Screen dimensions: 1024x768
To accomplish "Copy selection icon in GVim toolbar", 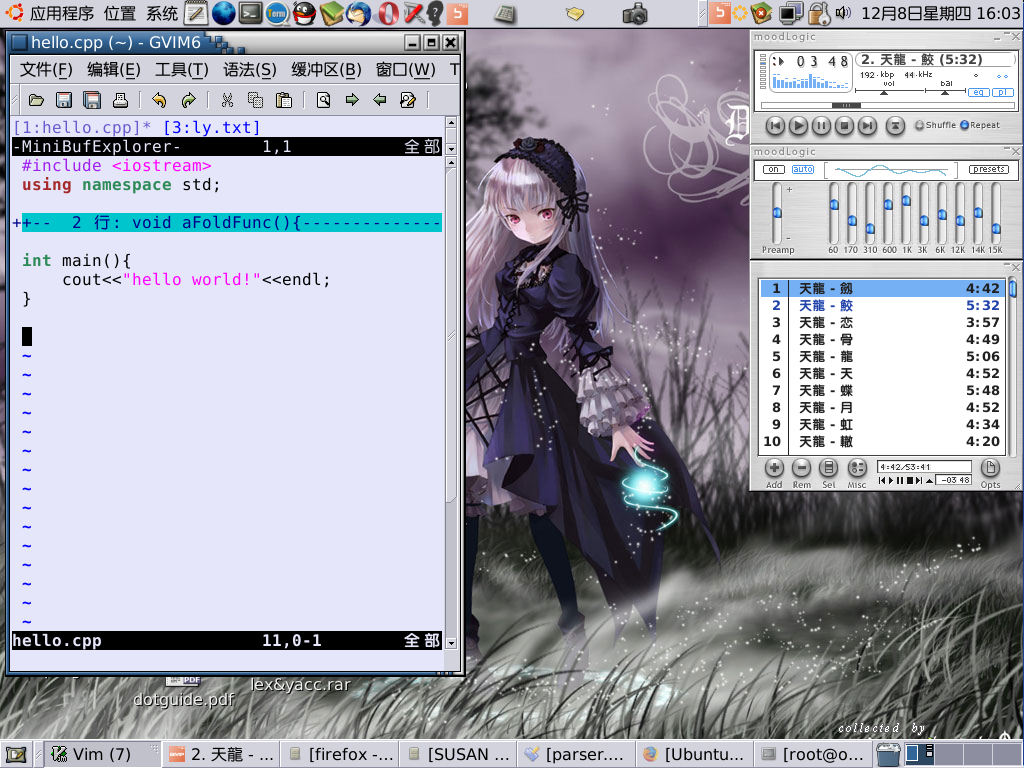I will click(255, 100).
